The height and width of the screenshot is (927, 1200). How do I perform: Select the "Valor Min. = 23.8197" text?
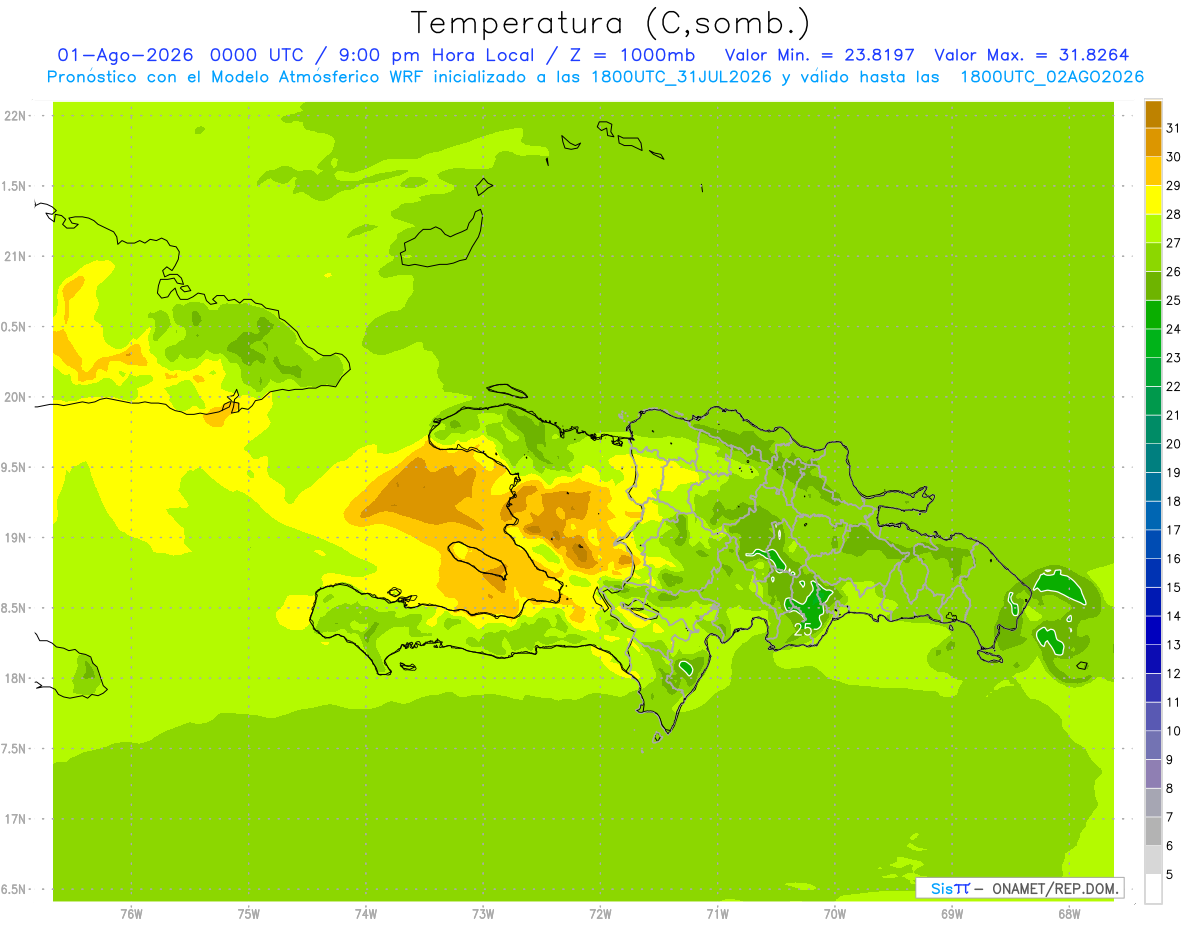(820, 55)
